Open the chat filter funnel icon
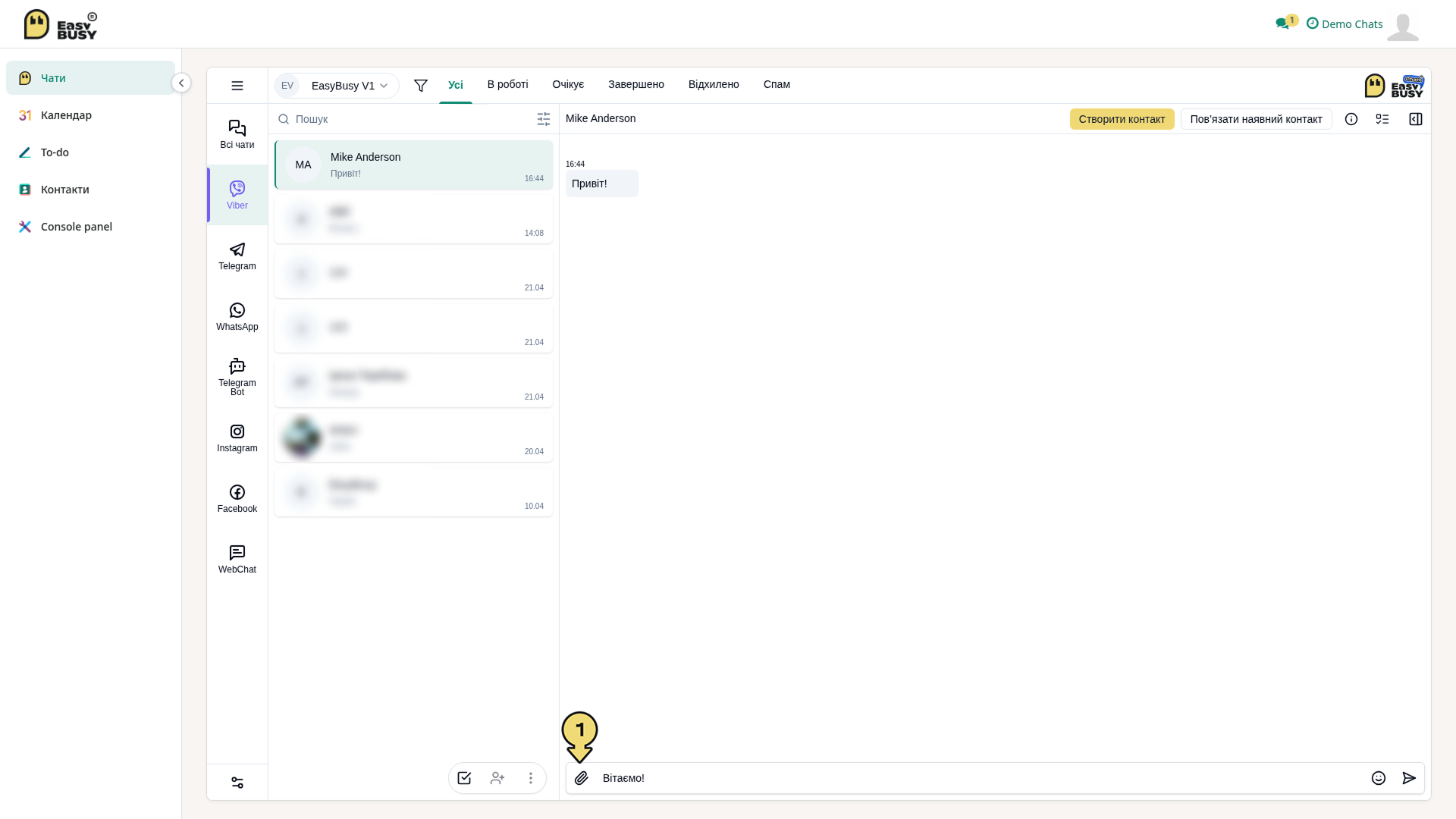Image resolution: width=1456 pixels, height=819 pixels. click(x=421, y=86)
